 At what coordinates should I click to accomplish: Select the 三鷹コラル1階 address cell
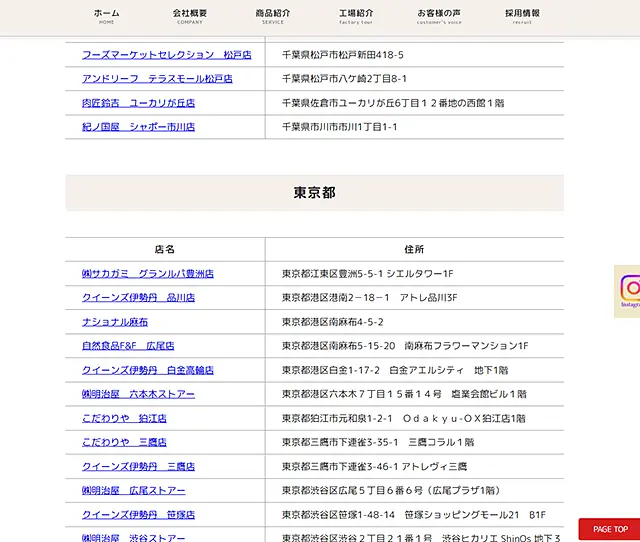(378, 442)
